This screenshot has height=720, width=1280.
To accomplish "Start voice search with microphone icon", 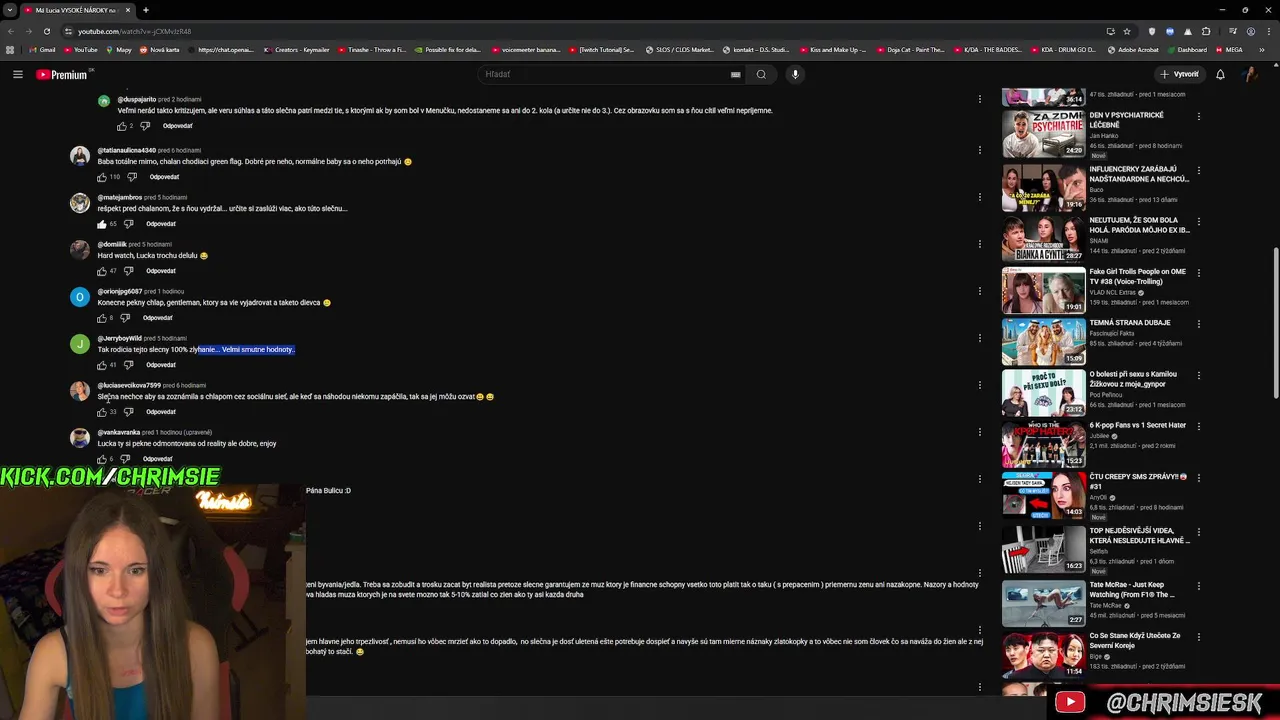I will pos(795,74).
